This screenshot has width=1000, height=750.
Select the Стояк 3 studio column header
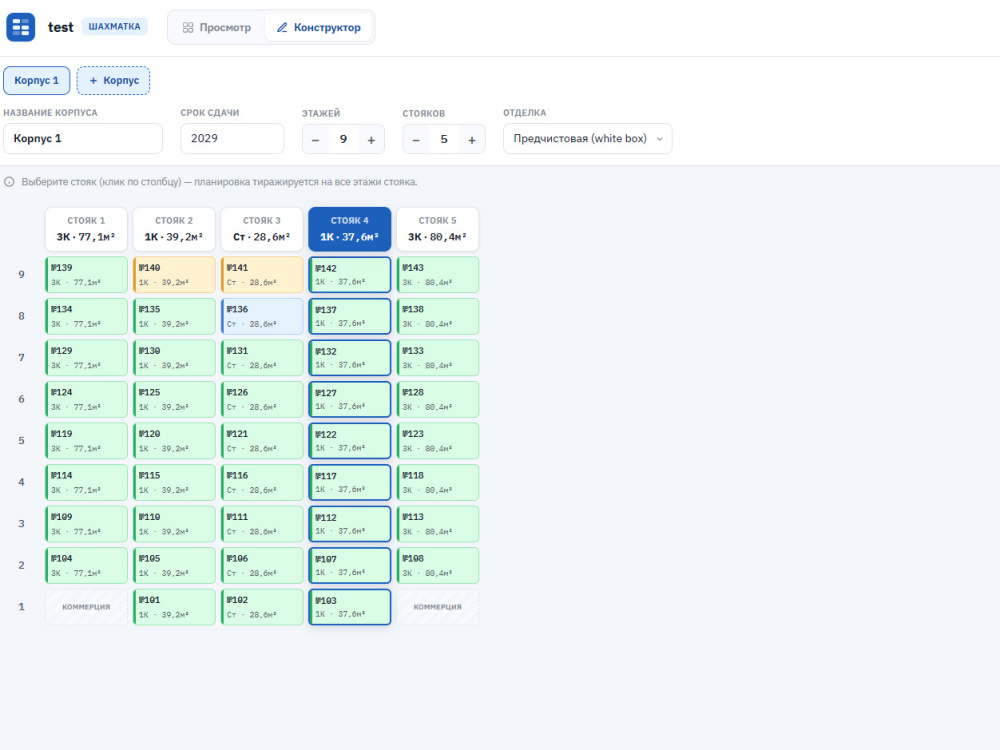pos(261,229)
